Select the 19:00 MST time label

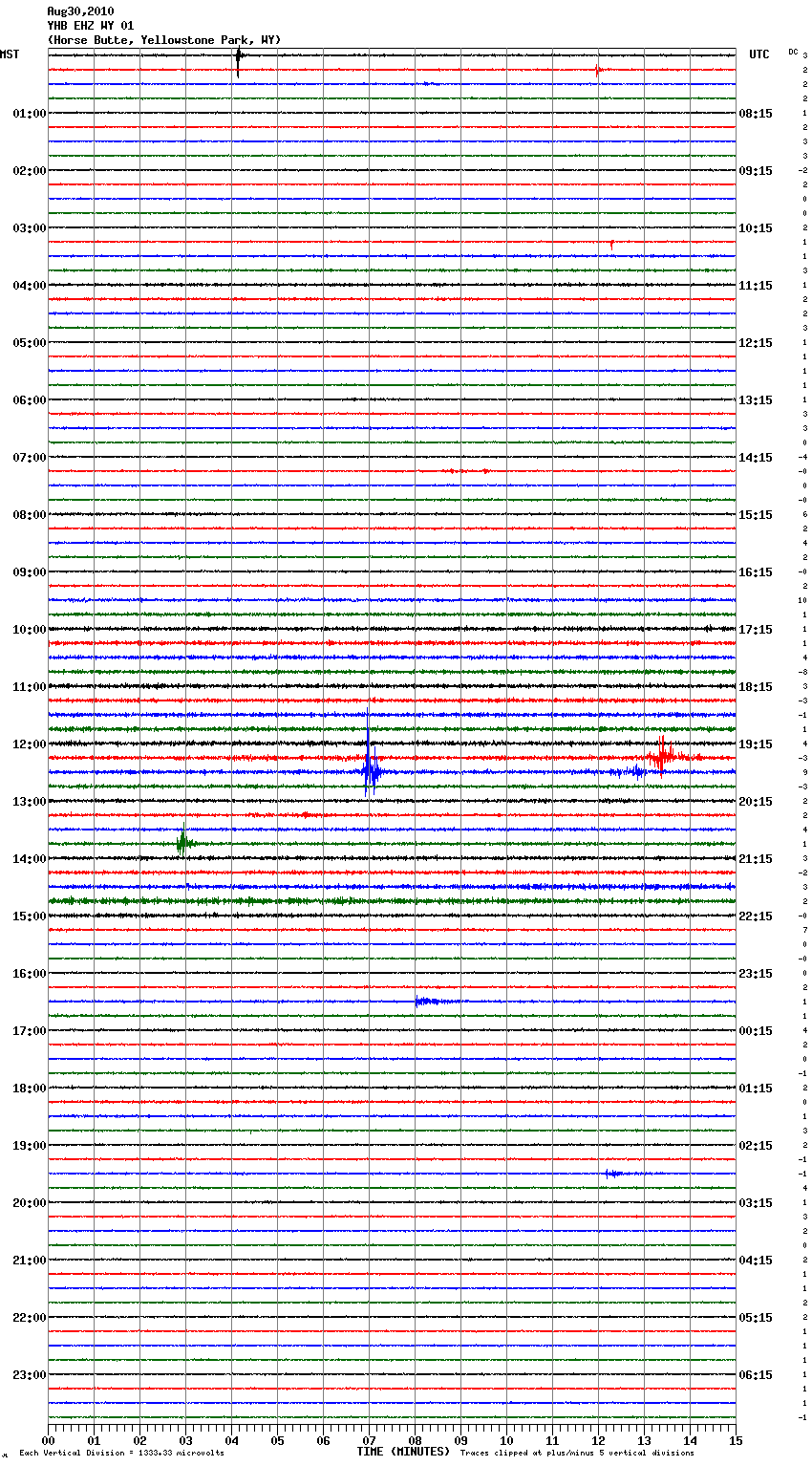(30, 1146)
